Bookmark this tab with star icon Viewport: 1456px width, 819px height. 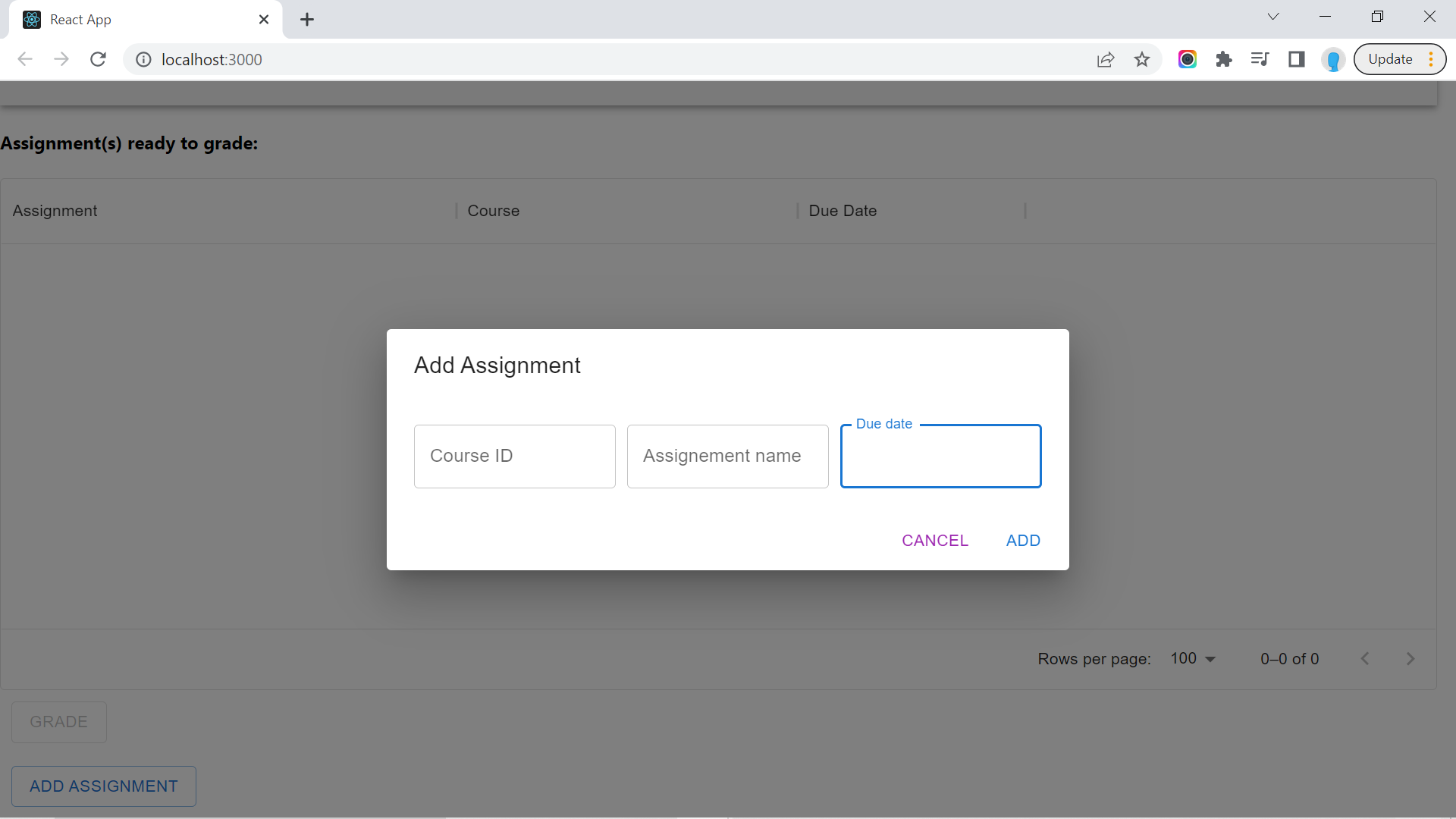pyautogui.click(x=1142, y=59)
